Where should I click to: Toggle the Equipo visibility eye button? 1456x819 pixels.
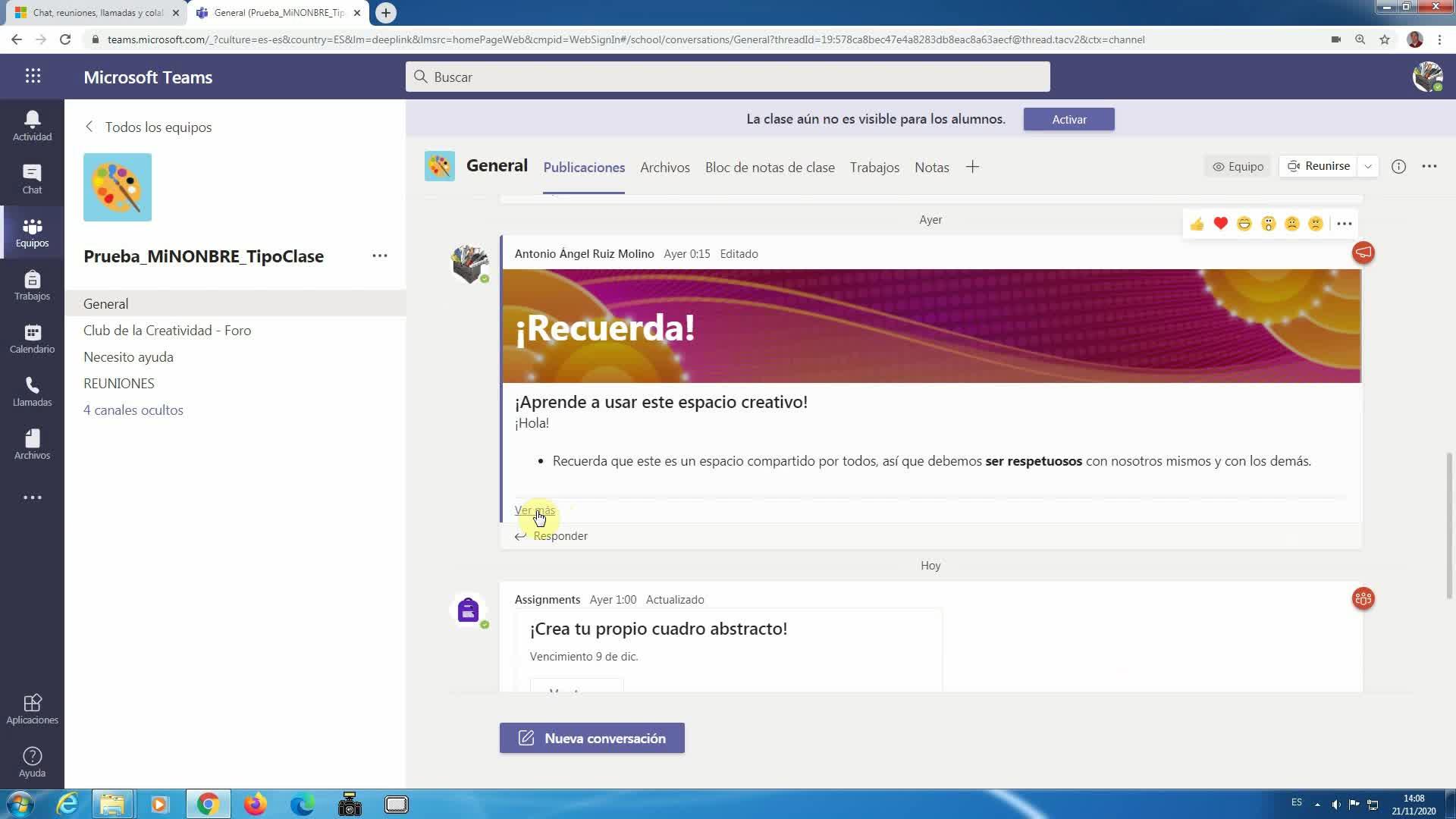(x=1238, y=167)
